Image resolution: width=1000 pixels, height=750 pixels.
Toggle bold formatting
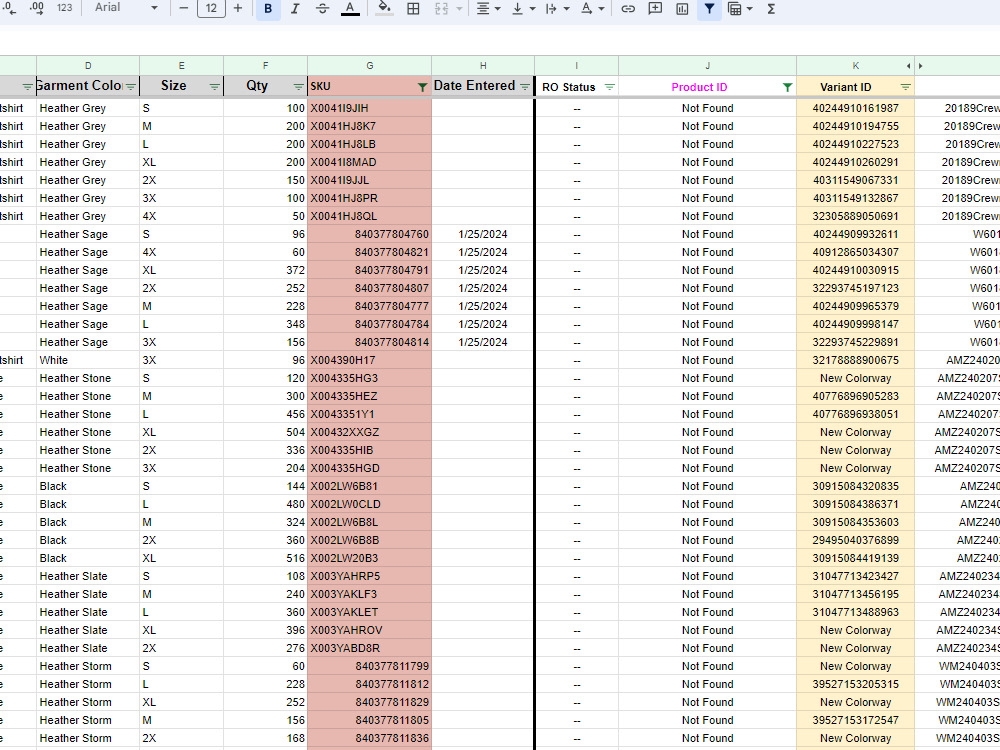(x=268, y=9)
